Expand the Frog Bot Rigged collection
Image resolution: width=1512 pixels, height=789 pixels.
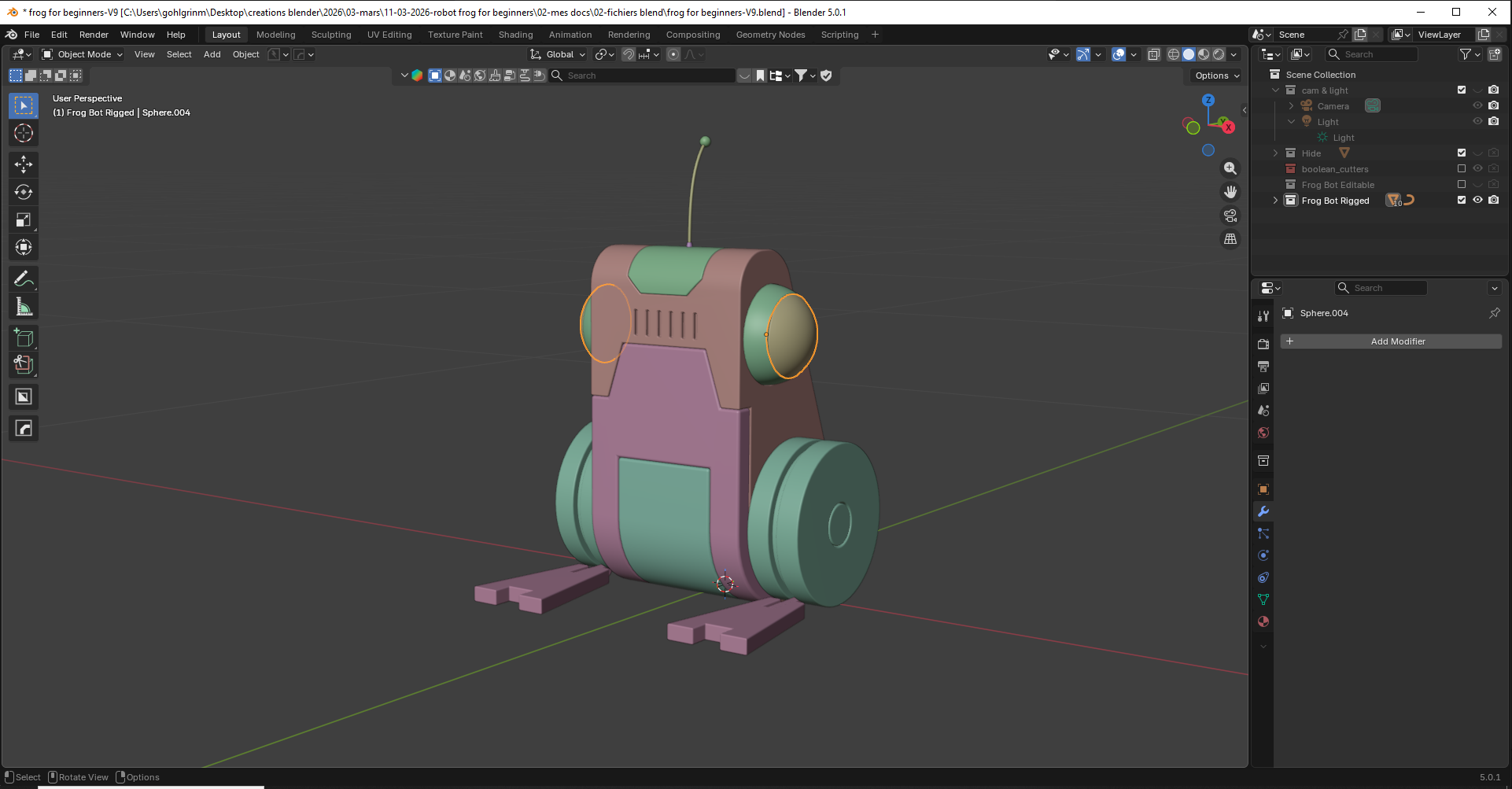pos(1275,201)
